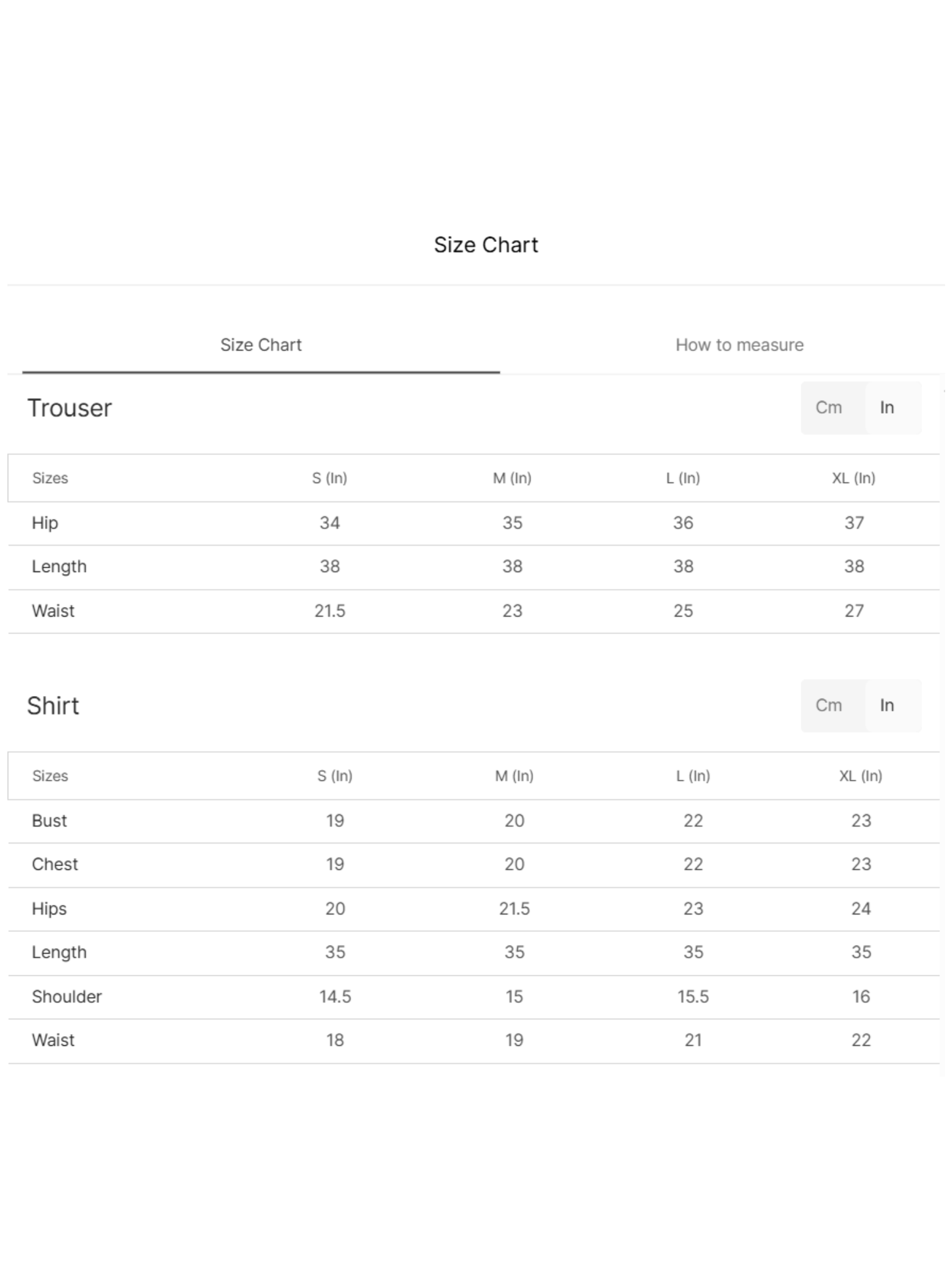Click the Size Chart title at top

(486, 245)
